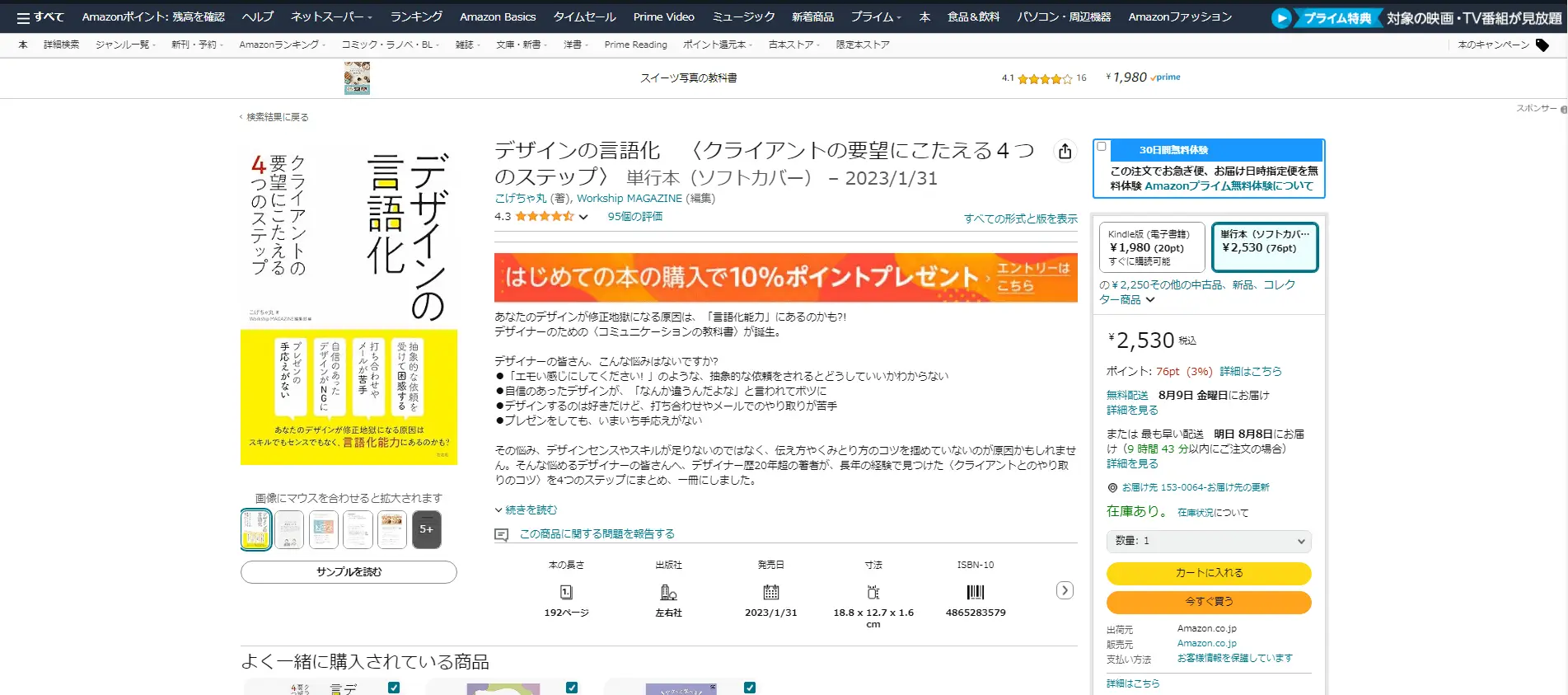
Task: Click the share icon beside the book title
Action: 1065,151
